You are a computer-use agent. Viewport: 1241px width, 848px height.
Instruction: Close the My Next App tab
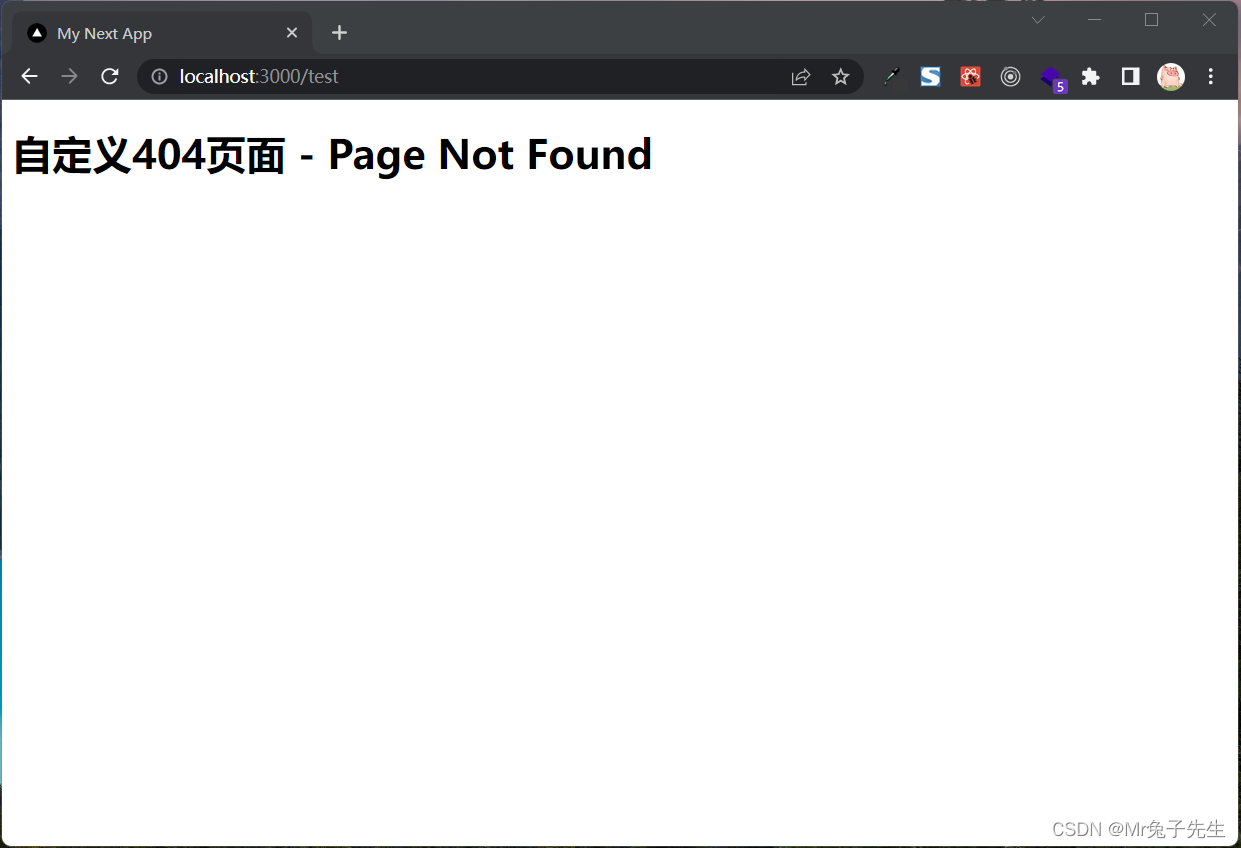[x=292, y=33]
